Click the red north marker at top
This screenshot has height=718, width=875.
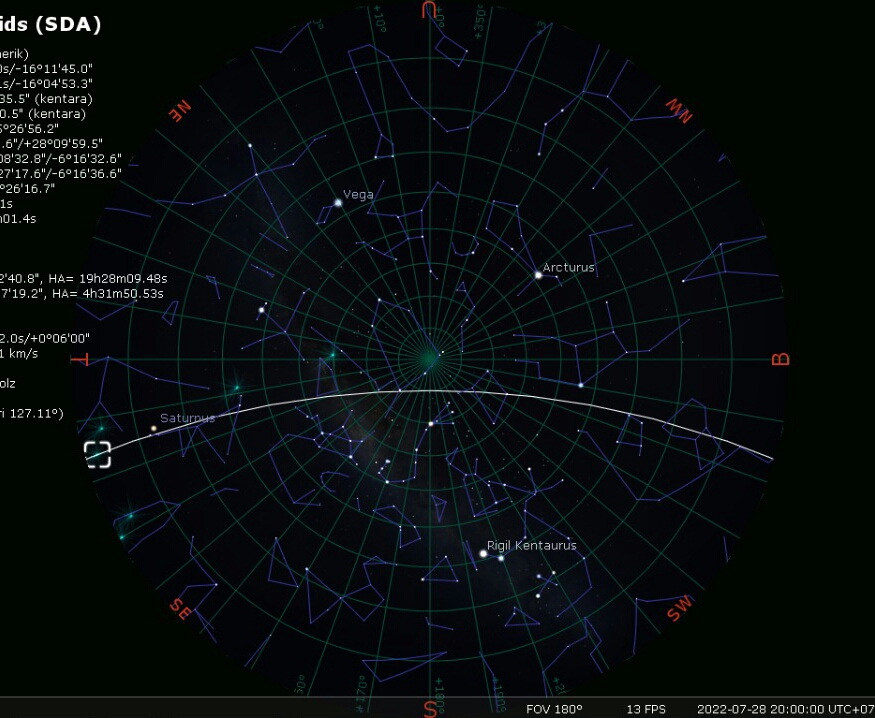430,10
